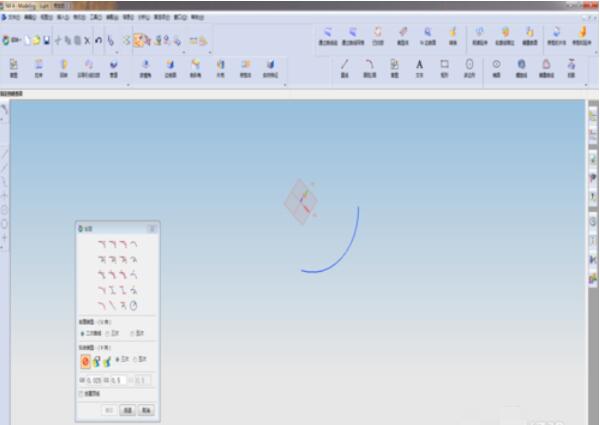The height and width of the screenshot is (425, 600).
Task: Click the last button in the dialog
Action: (x=145, y=410)
